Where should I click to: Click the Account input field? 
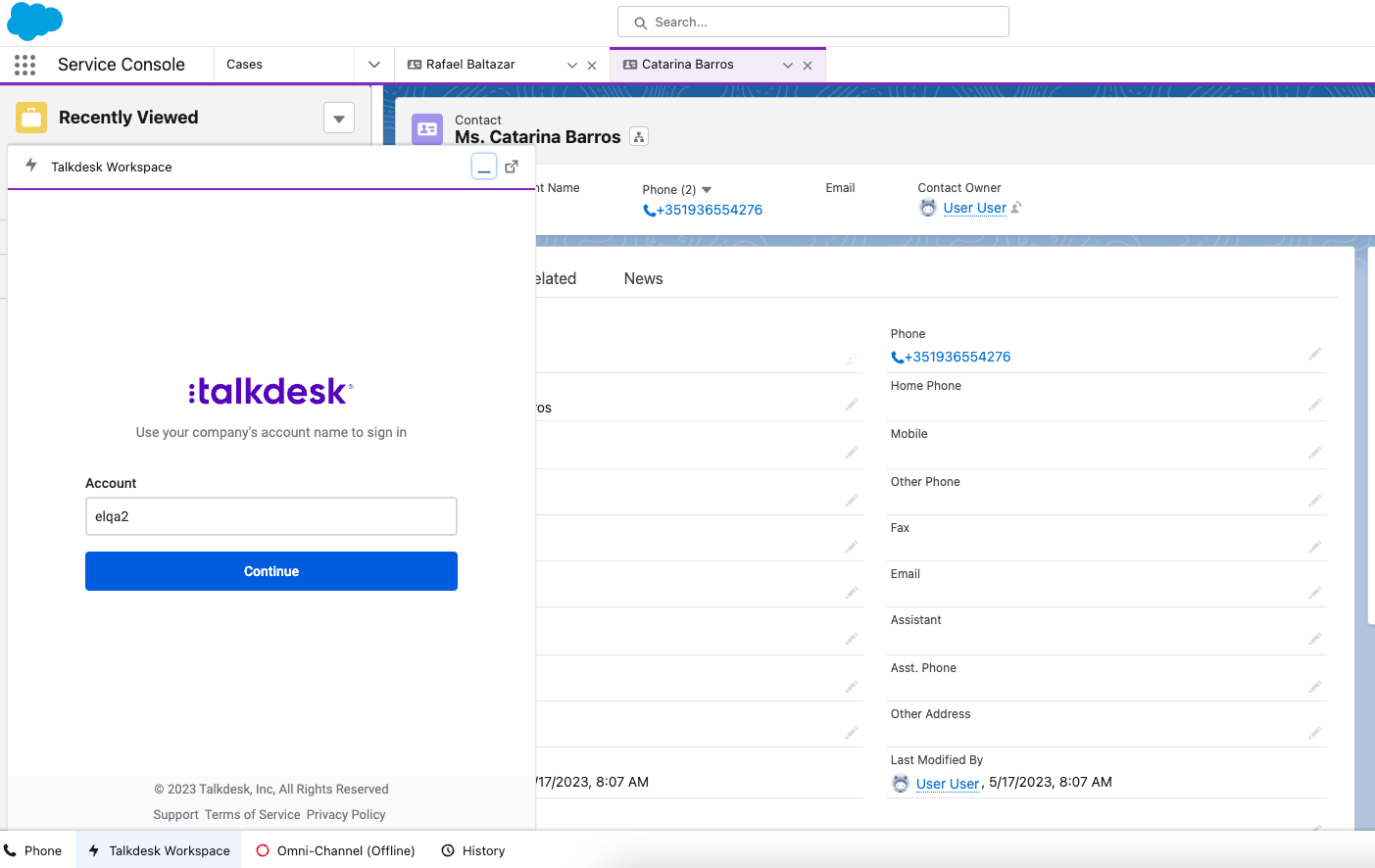[271, 516]
